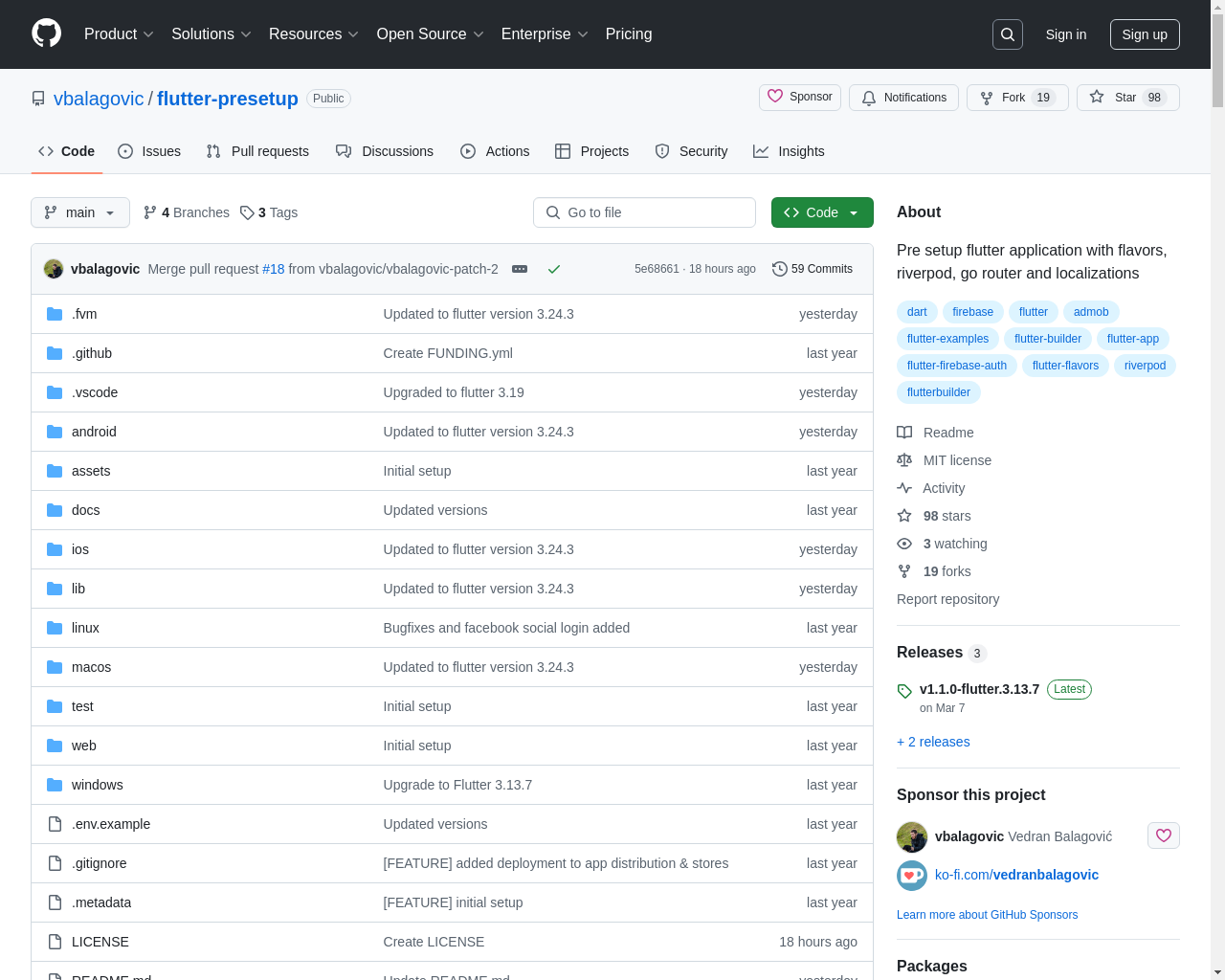Viewport: 1225px width, 980px height.
Task: Open the Open Source dropdown
Action: [431, 34]
